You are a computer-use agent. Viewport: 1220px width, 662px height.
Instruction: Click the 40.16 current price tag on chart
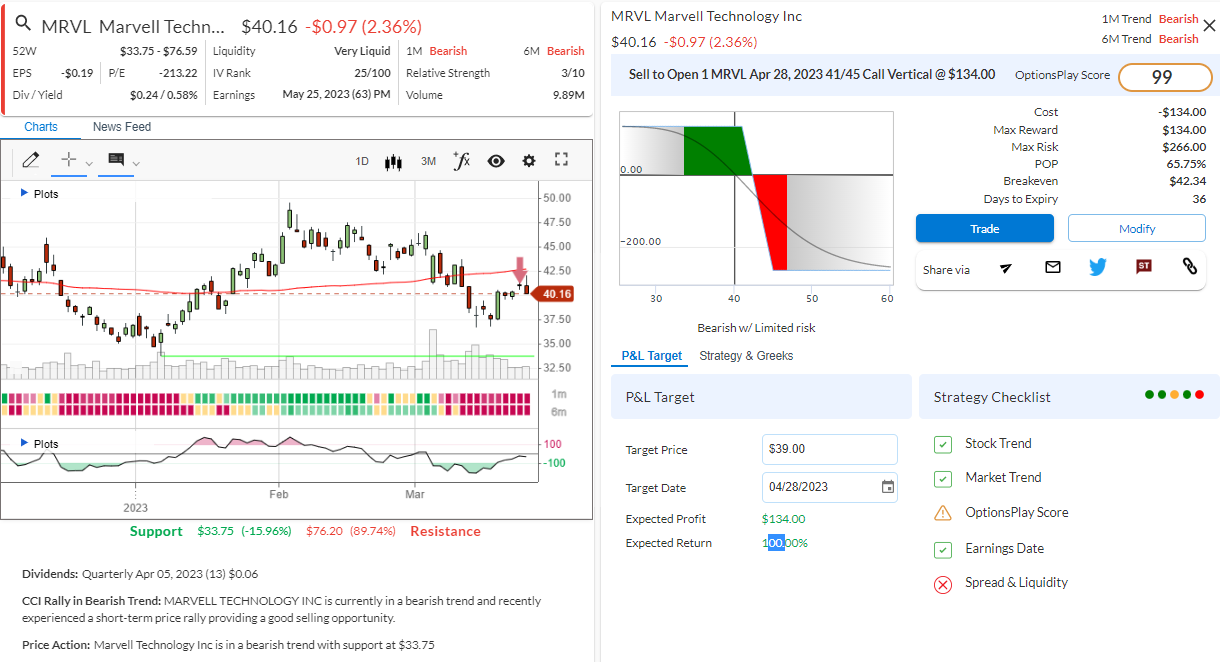coord(553,294)
